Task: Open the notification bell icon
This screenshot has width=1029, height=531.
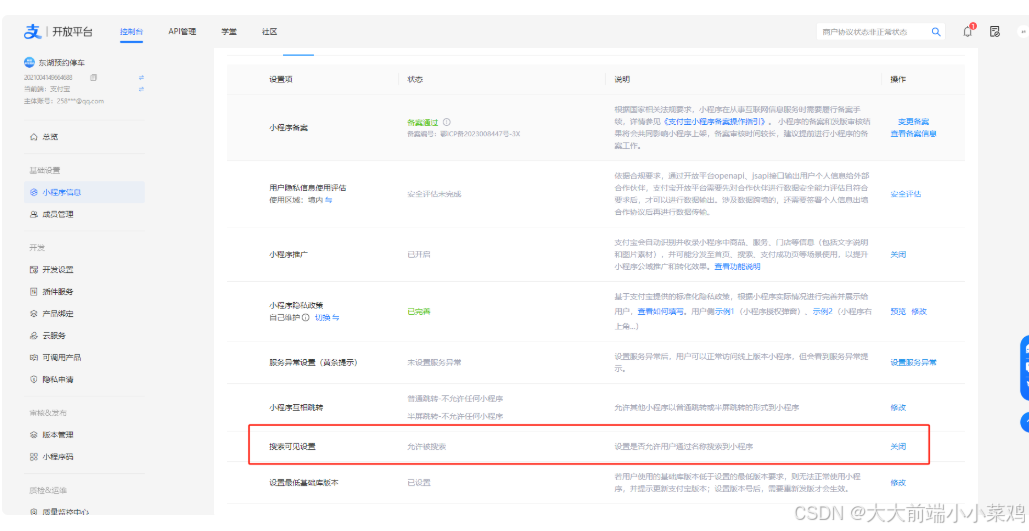Action: tap(967, 32)
